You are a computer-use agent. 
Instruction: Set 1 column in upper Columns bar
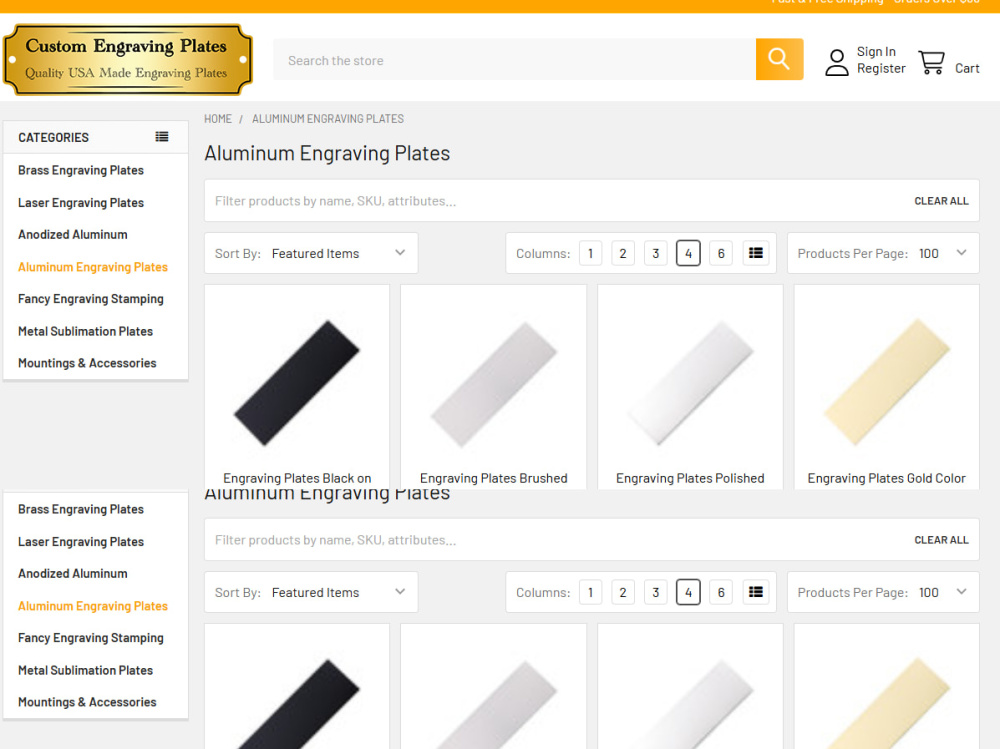[591, 253]
